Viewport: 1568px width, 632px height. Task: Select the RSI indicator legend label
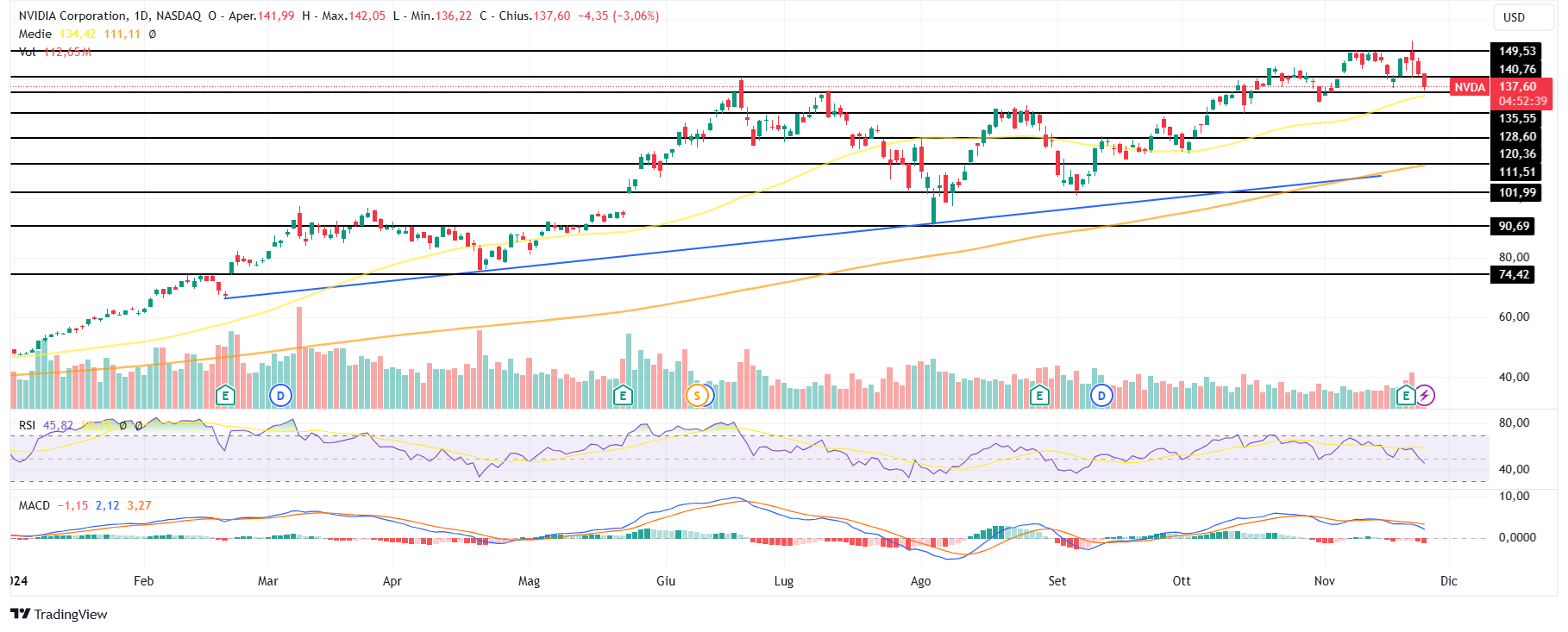[28, 425]
